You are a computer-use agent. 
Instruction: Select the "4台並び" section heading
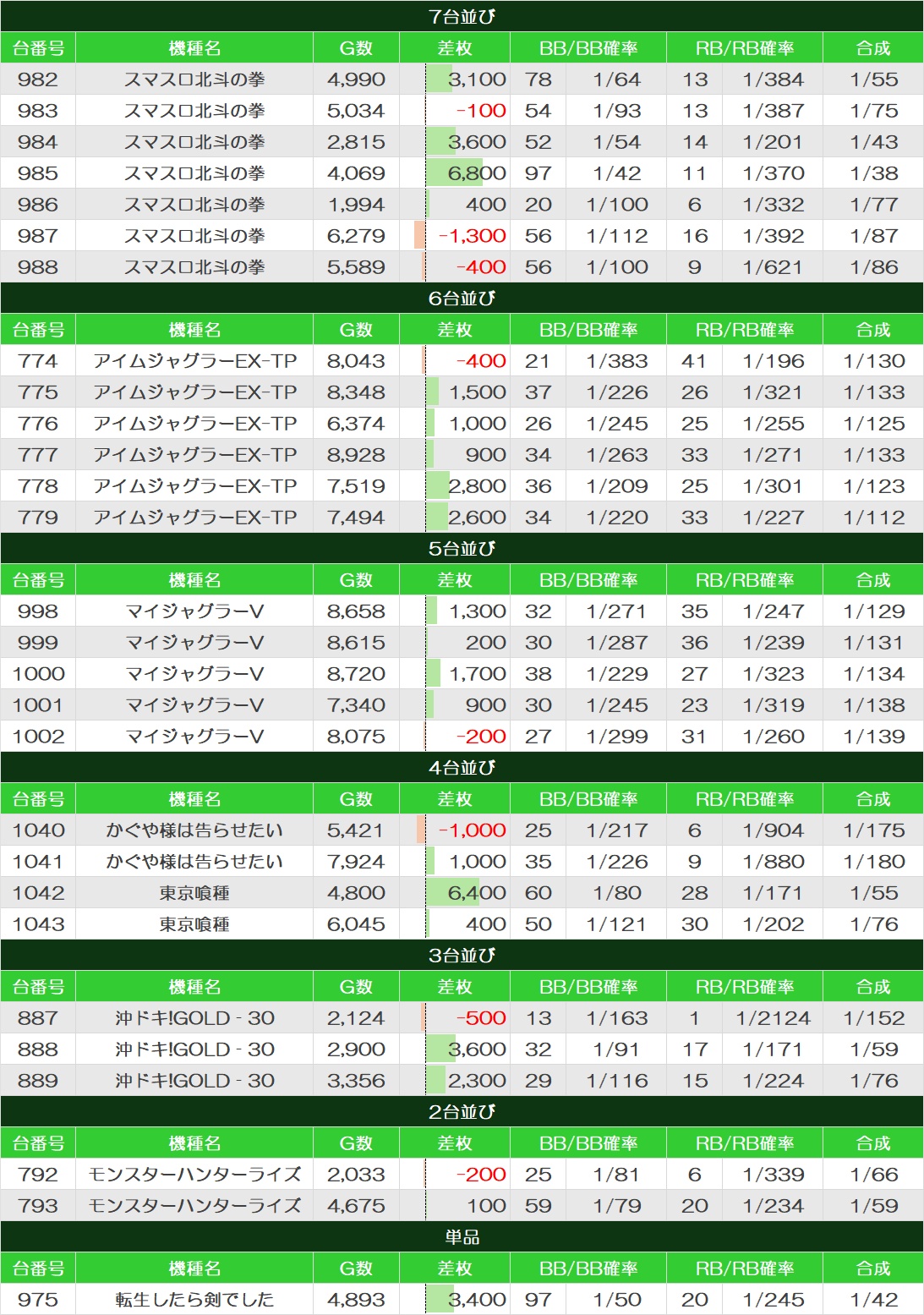pos(462,767)
